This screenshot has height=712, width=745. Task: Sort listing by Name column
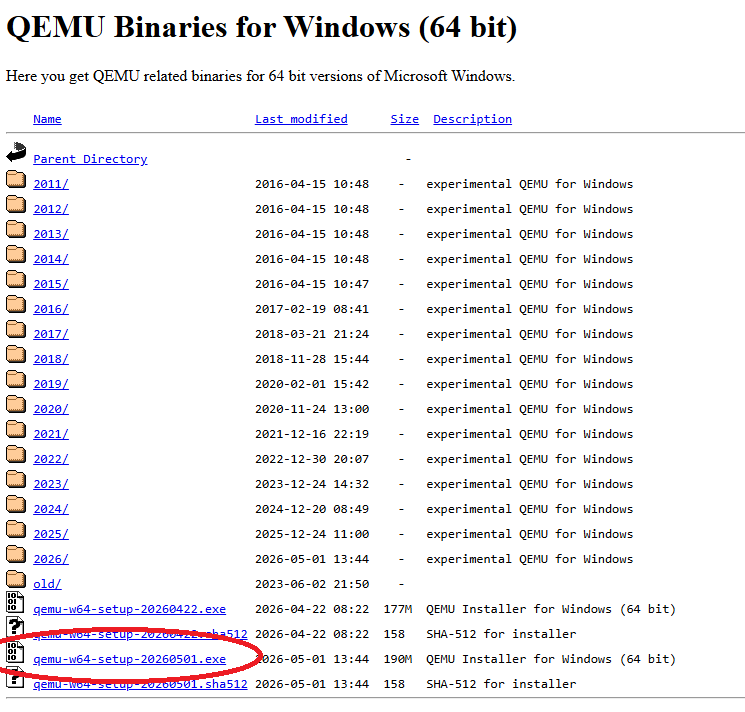pyautogui.click(x=47, y=119)
